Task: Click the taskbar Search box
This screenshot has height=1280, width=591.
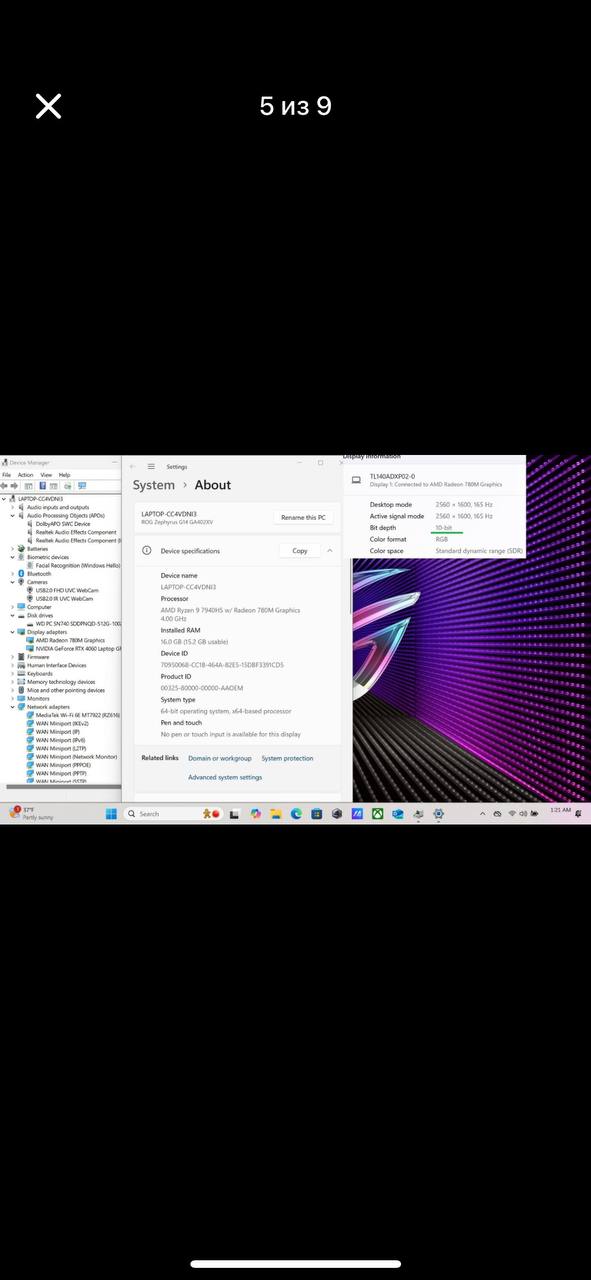Action: pyautogui.click(x=159, y=814)
